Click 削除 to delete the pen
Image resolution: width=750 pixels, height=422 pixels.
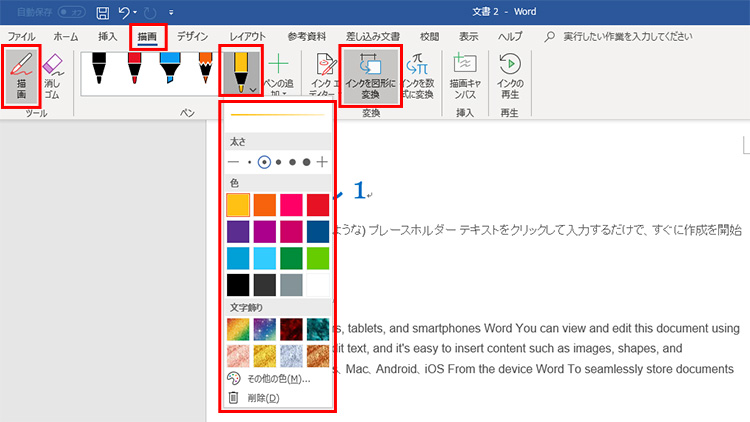(263, 397)
